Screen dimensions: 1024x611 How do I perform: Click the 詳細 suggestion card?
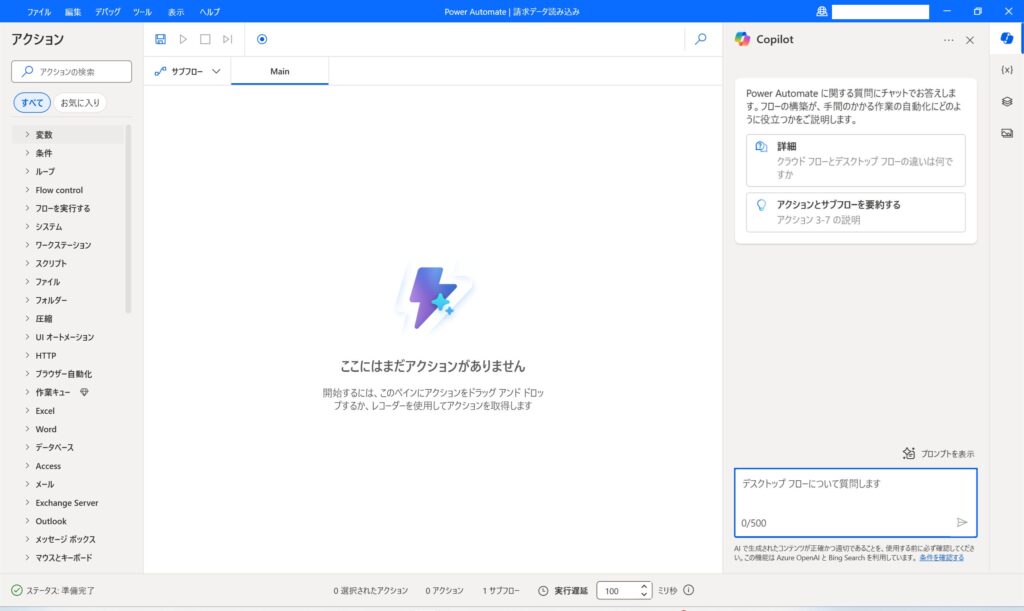[856, 161]
